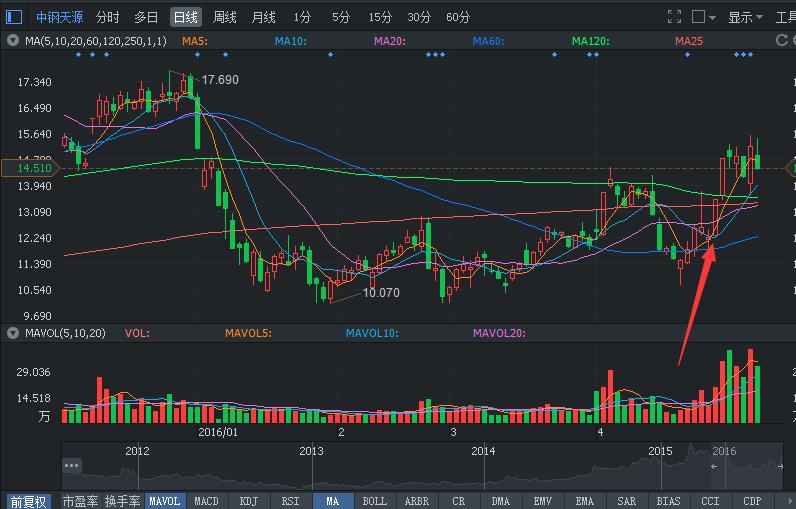Click the square window layout icon

[x=698, y=17]
